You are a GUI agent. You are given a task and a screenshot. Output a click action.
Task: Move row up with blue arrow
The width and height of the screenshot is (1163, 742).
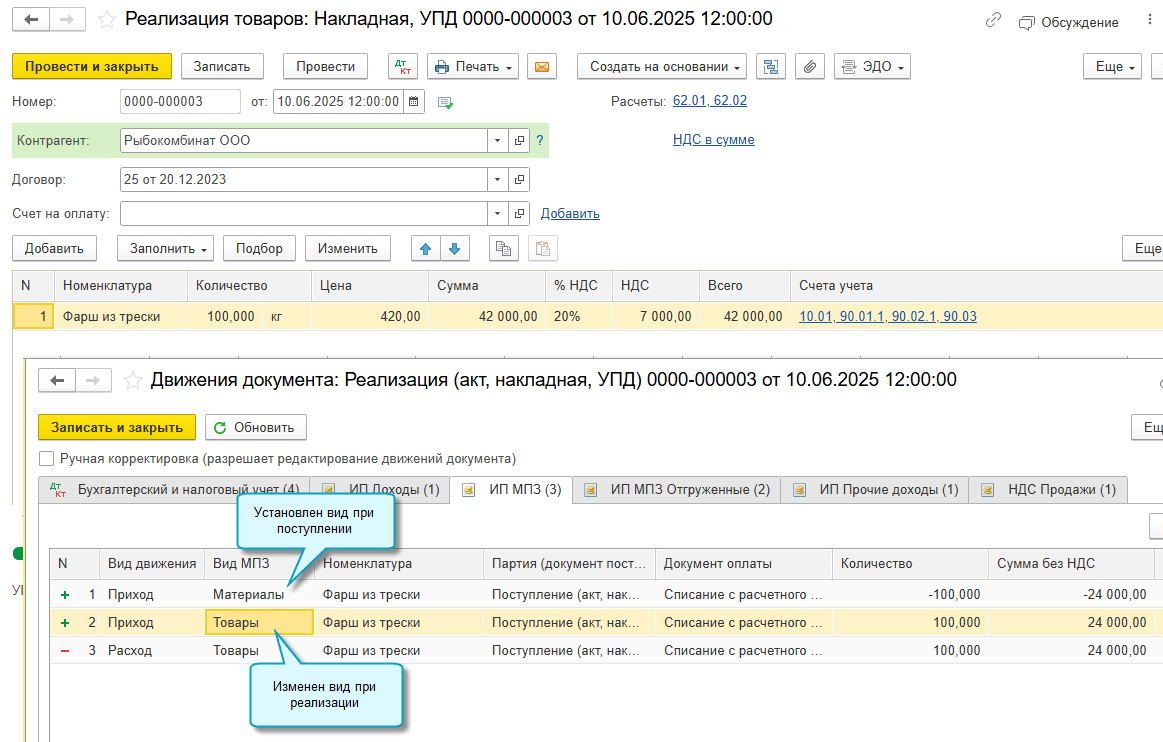tap(426, 249)
